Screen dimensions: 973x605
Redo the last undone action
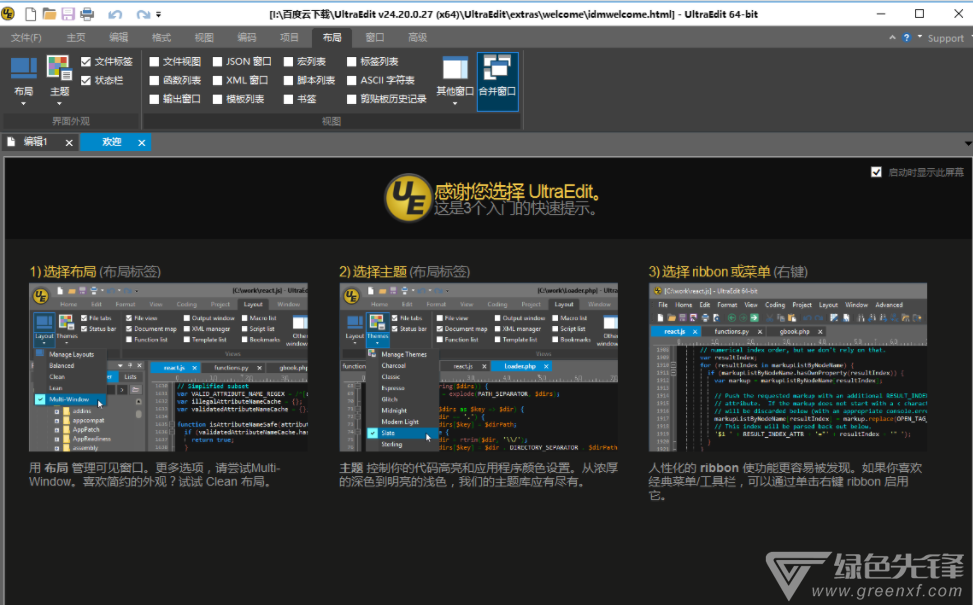pyautogui.click(x=143, y=14)
